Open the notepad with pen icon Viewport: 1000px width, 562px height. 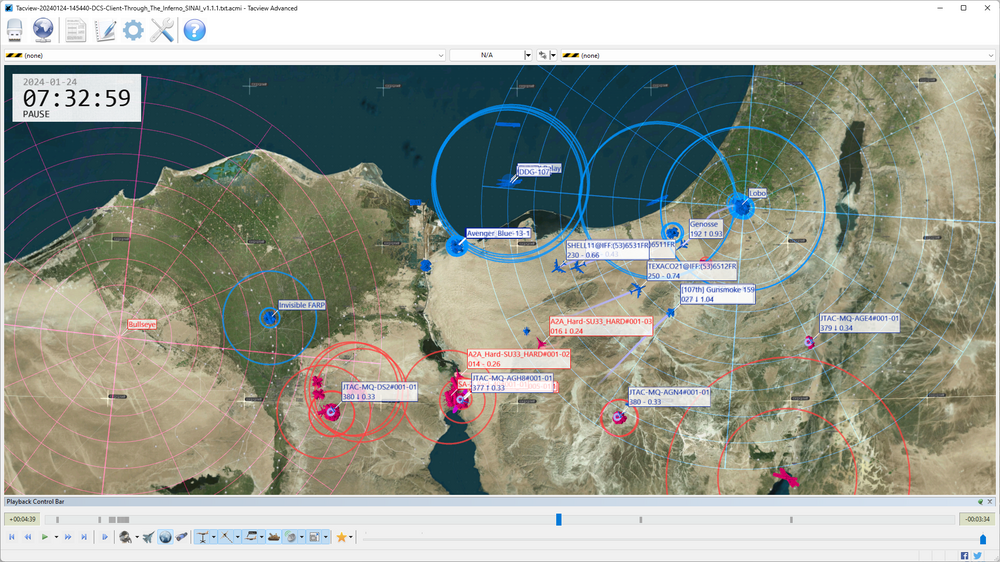pos(105,30)
